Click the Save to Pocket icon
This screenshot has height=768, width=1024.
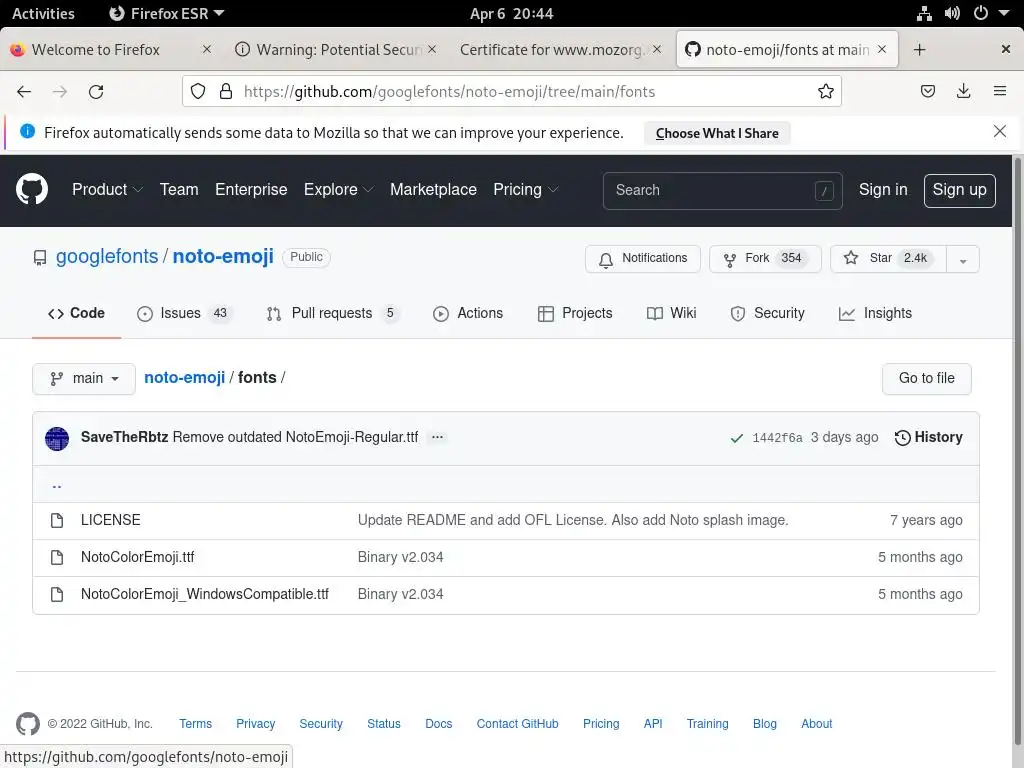click(x=928, y=91)
